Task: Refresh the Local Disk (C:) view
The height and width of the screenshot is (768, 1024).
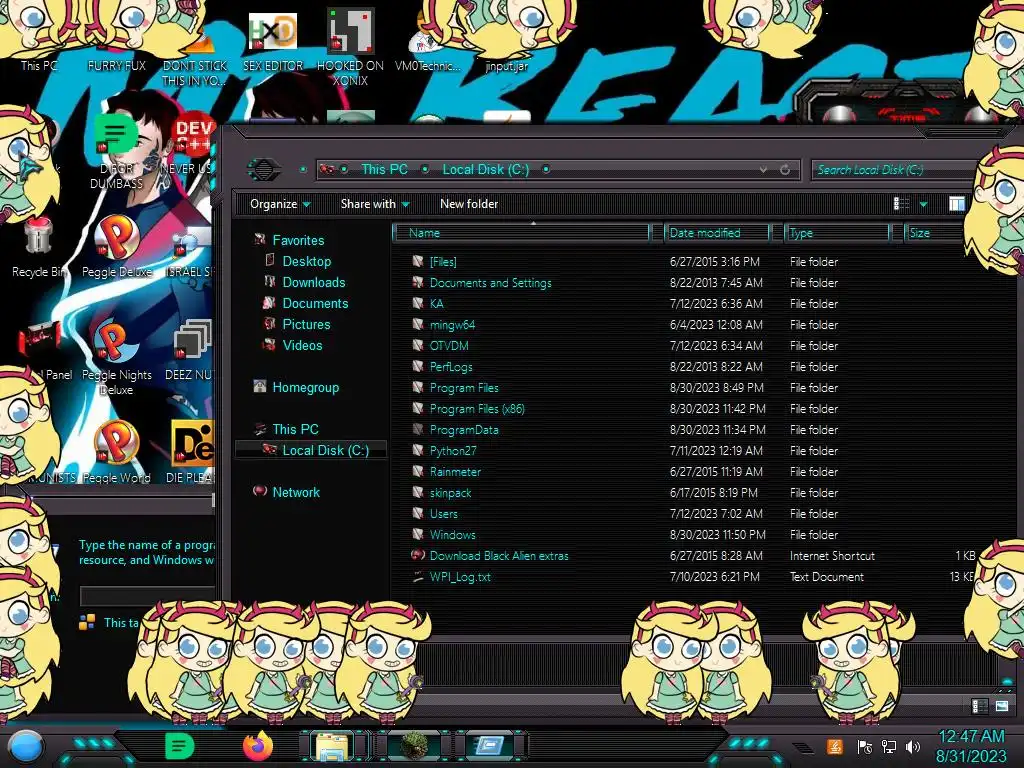Action: click(784, 170)
